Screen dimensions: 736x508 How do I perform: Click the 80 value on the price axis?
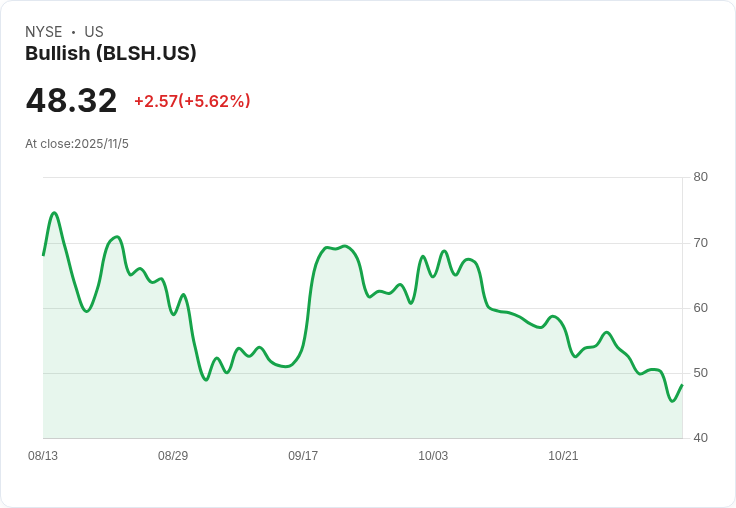point(700,177)
